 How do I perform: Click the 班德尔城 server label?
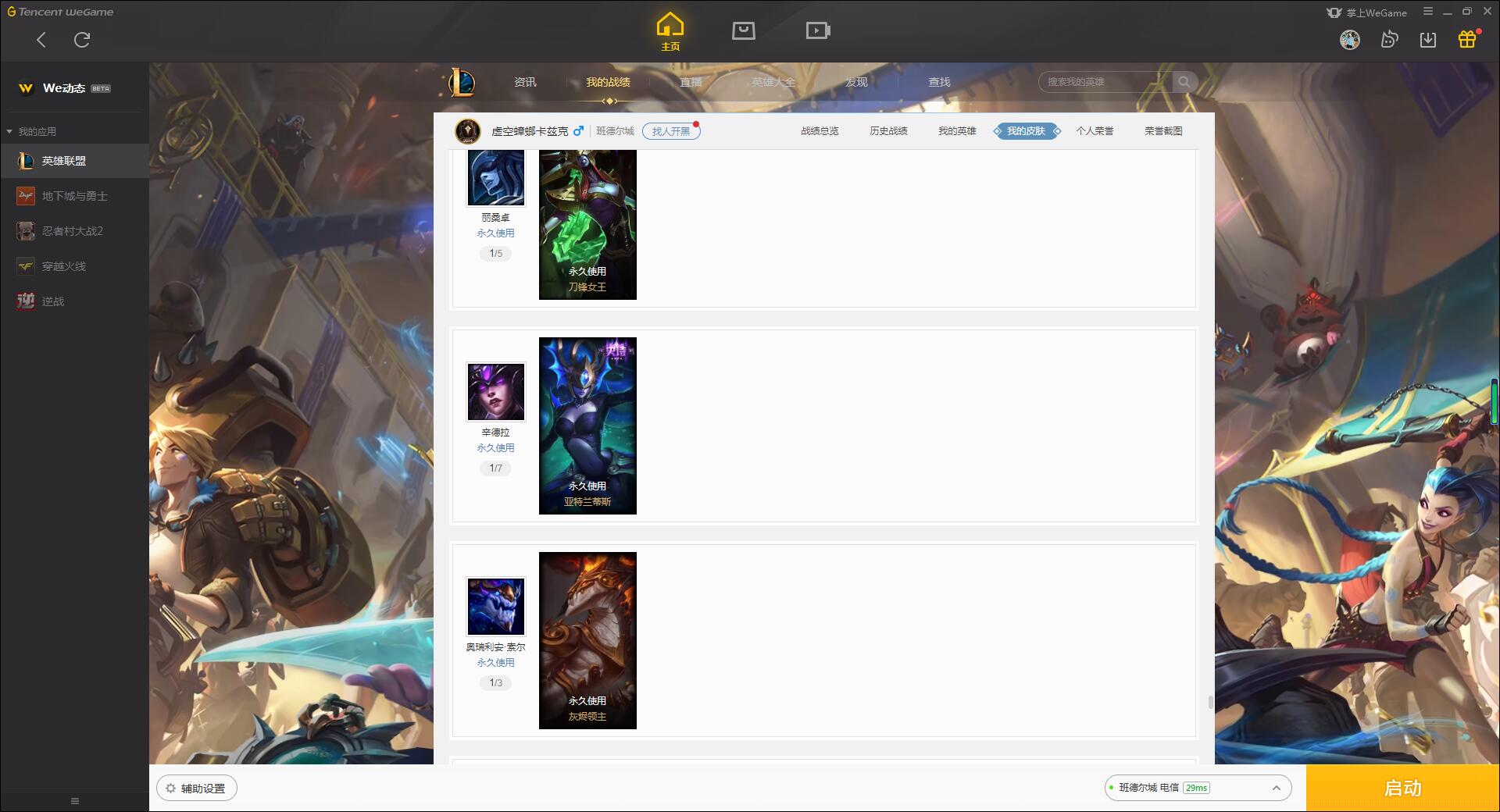point(615,131)
